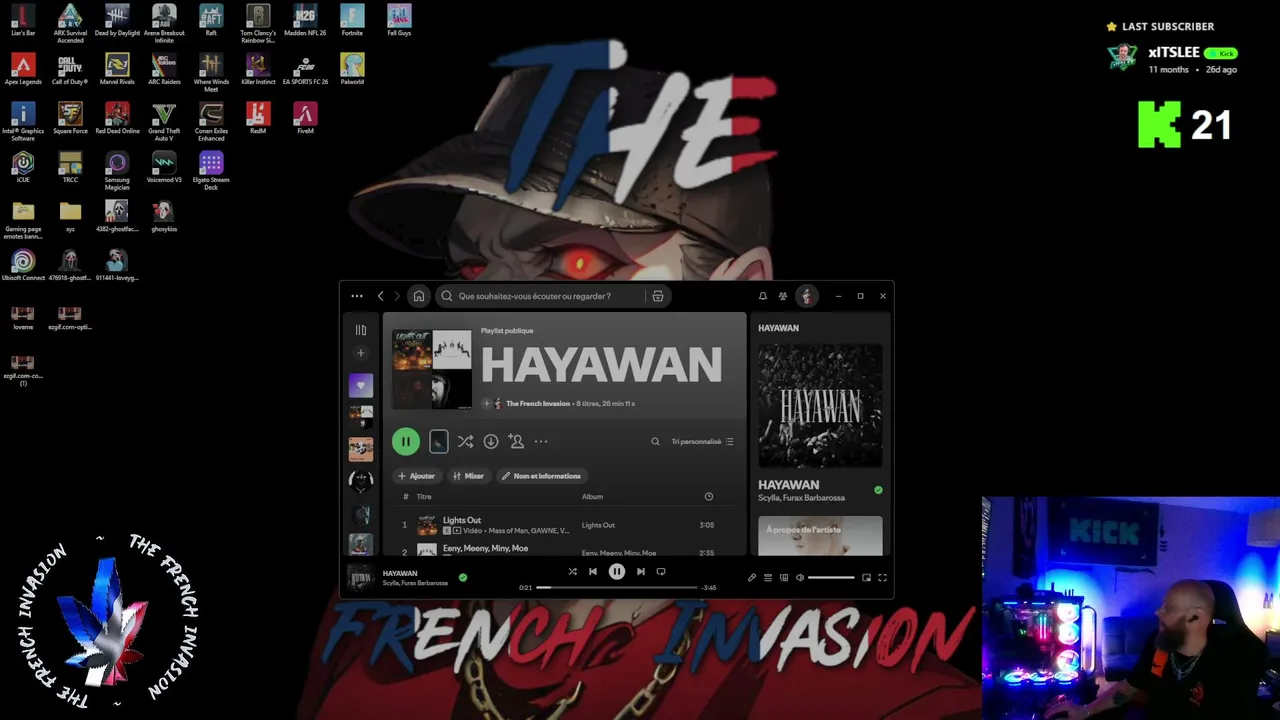Screen dimensions: 1280x720
Task: Toggle the saved check in the right panel
Action: 878,490
